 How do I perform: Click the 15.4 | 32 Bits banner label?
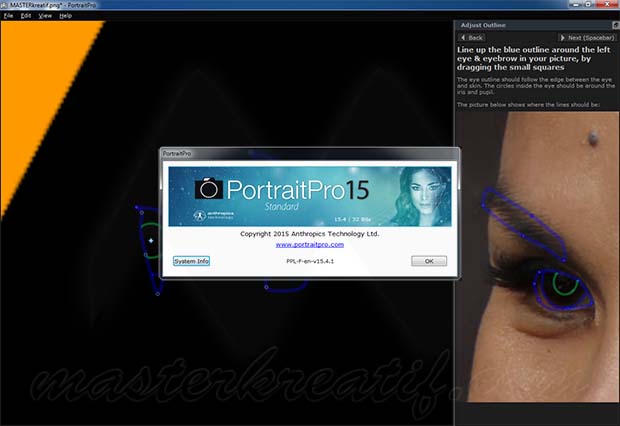(352, 219)
